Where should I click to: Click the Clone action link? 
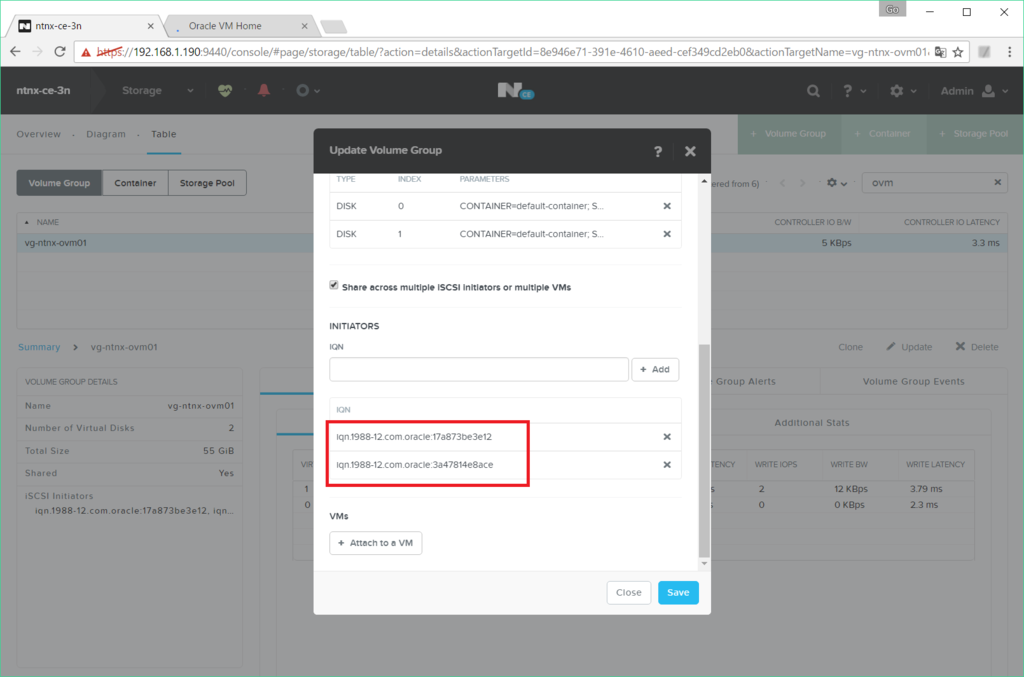[x=850, y=347]
